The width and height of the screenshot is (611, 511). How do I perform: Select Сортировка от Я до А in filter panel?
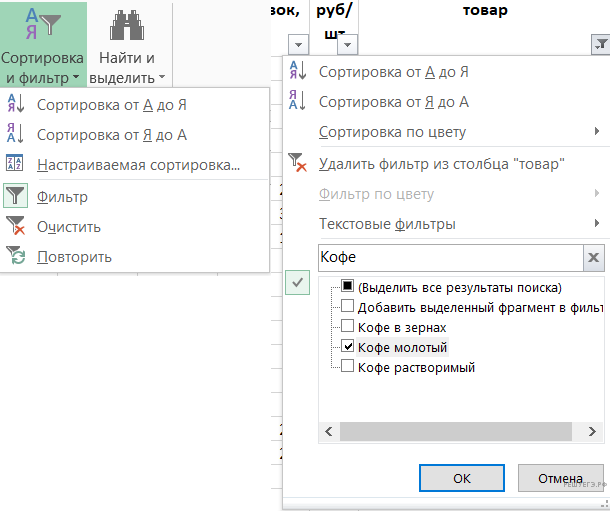(393, 102)
